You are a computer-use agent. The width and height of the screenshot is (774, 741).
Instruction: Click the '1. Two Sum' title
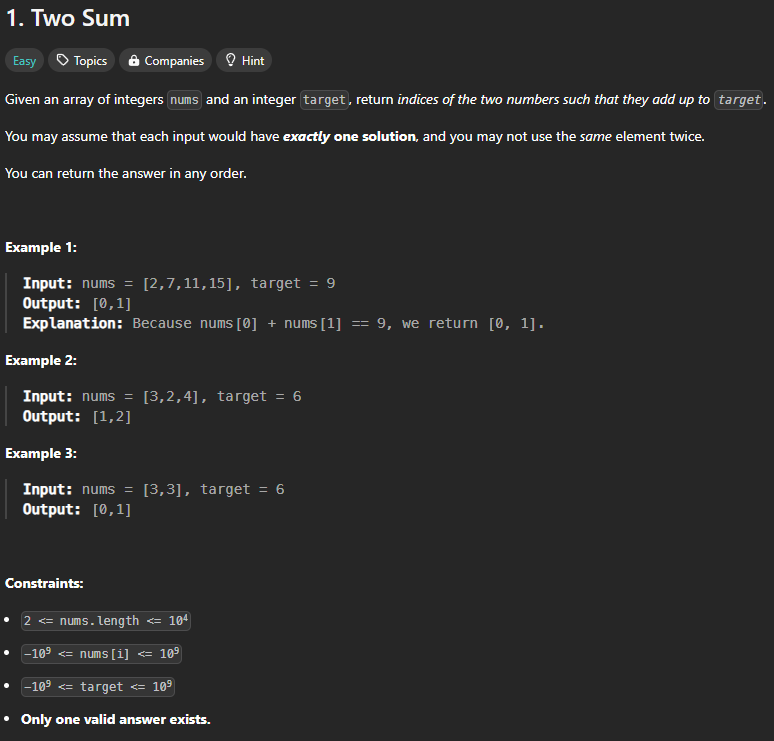click(68, 18)
